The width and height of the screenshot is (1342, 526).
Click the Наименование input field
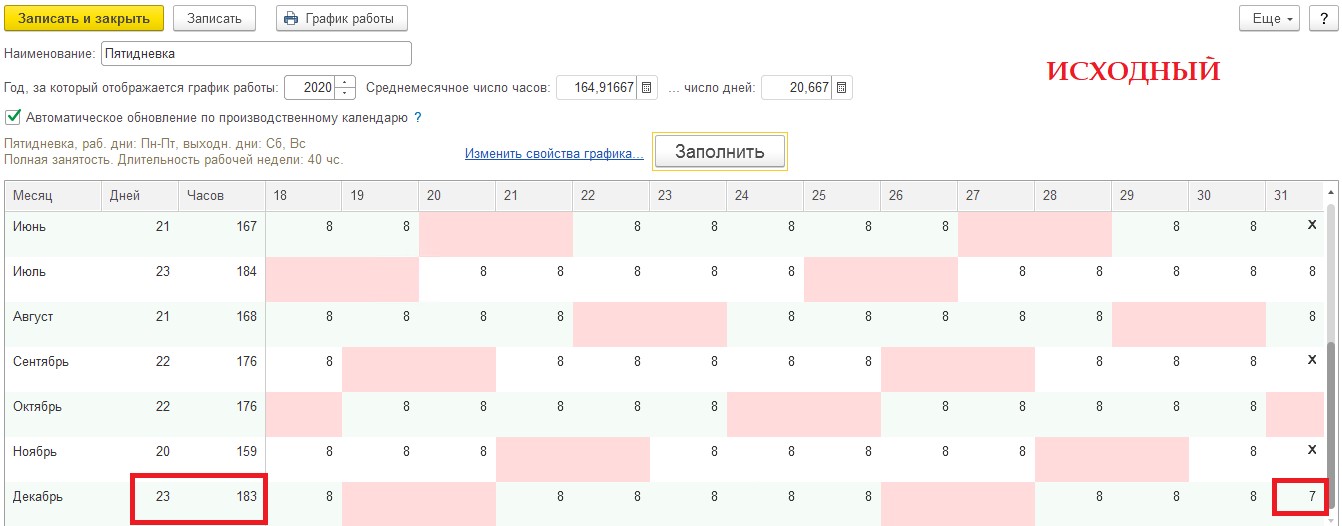[x=256, y=53]
